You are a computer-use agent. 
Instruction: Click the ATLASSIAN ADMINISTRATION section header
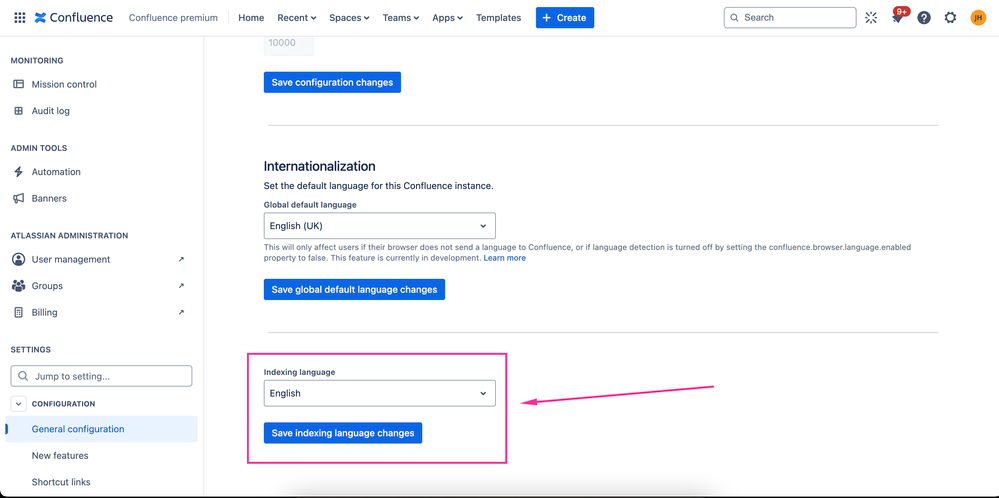(69, 236)
